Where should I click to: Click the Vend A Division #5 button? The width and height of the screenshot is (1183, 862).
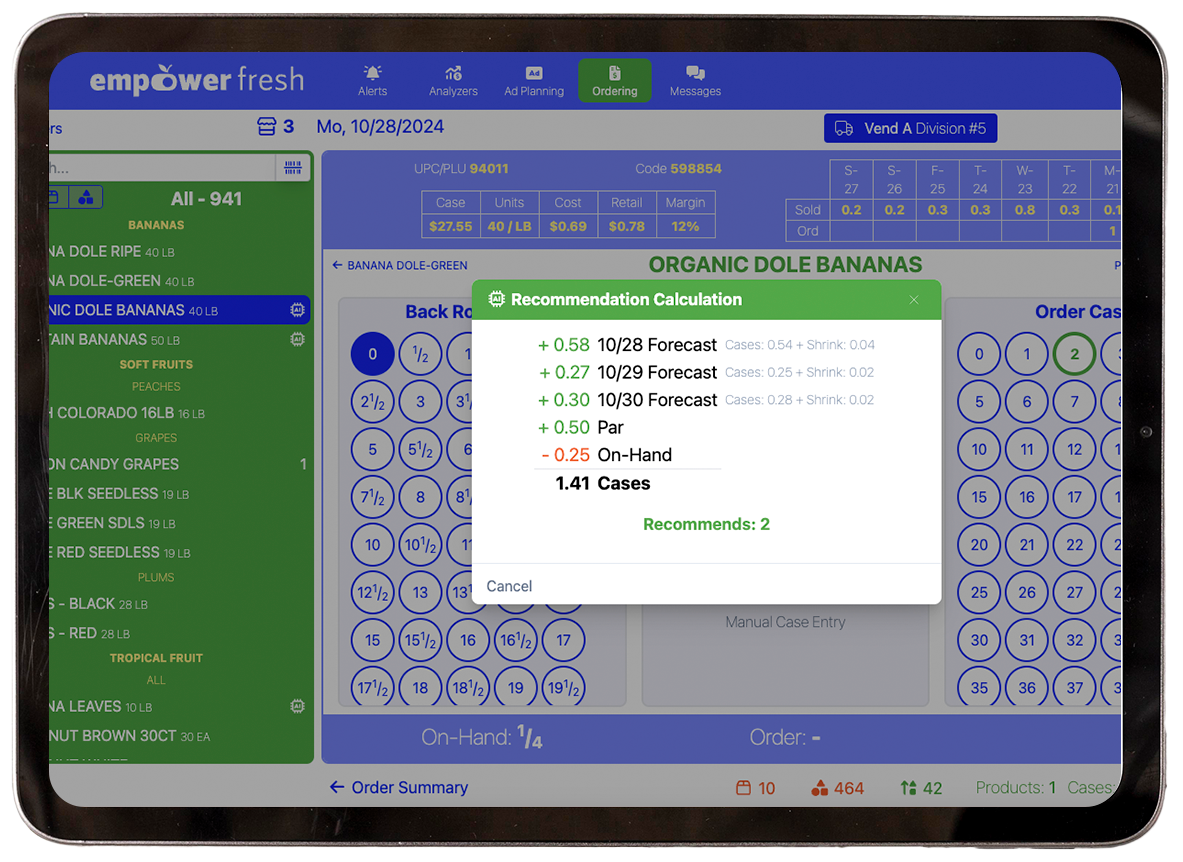tap(911, 128)
